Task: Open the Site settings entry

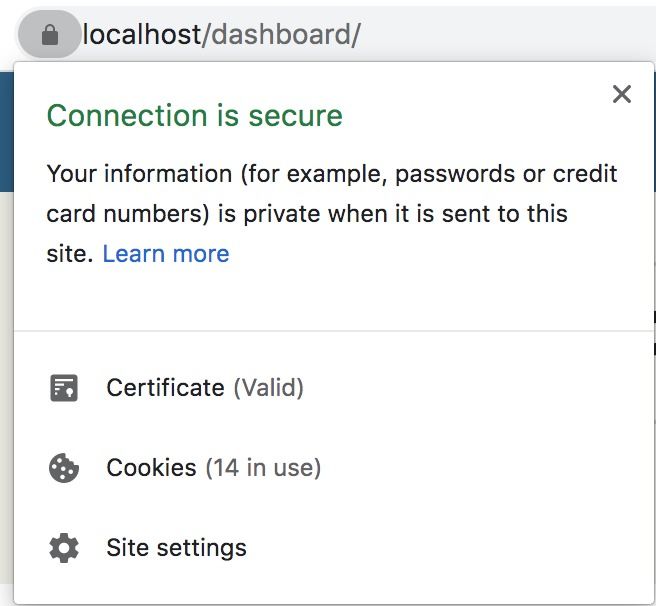Action: [334, 548]
